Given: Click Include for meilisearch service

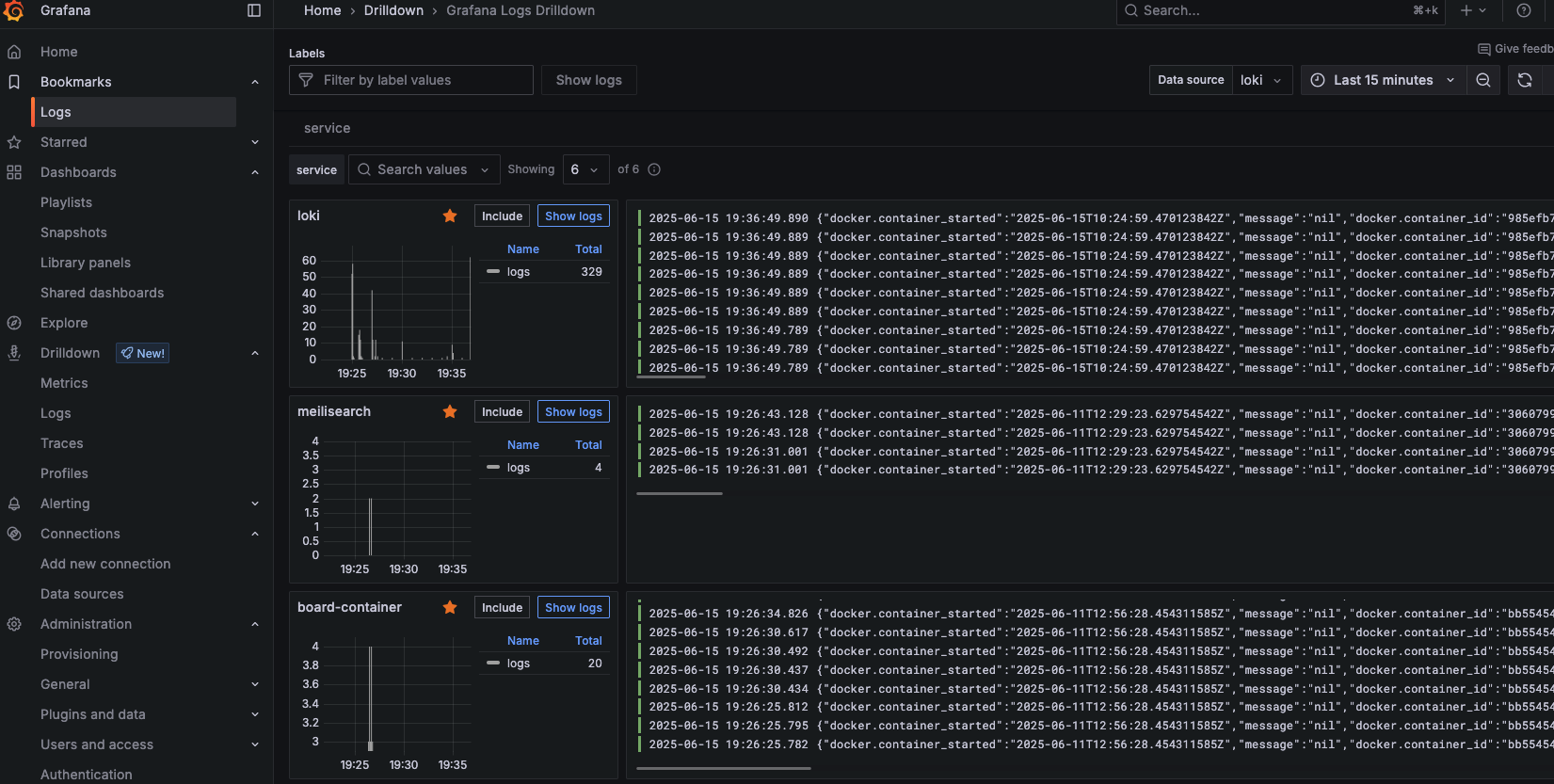Looking at the screenshot, I should [502, 411].
